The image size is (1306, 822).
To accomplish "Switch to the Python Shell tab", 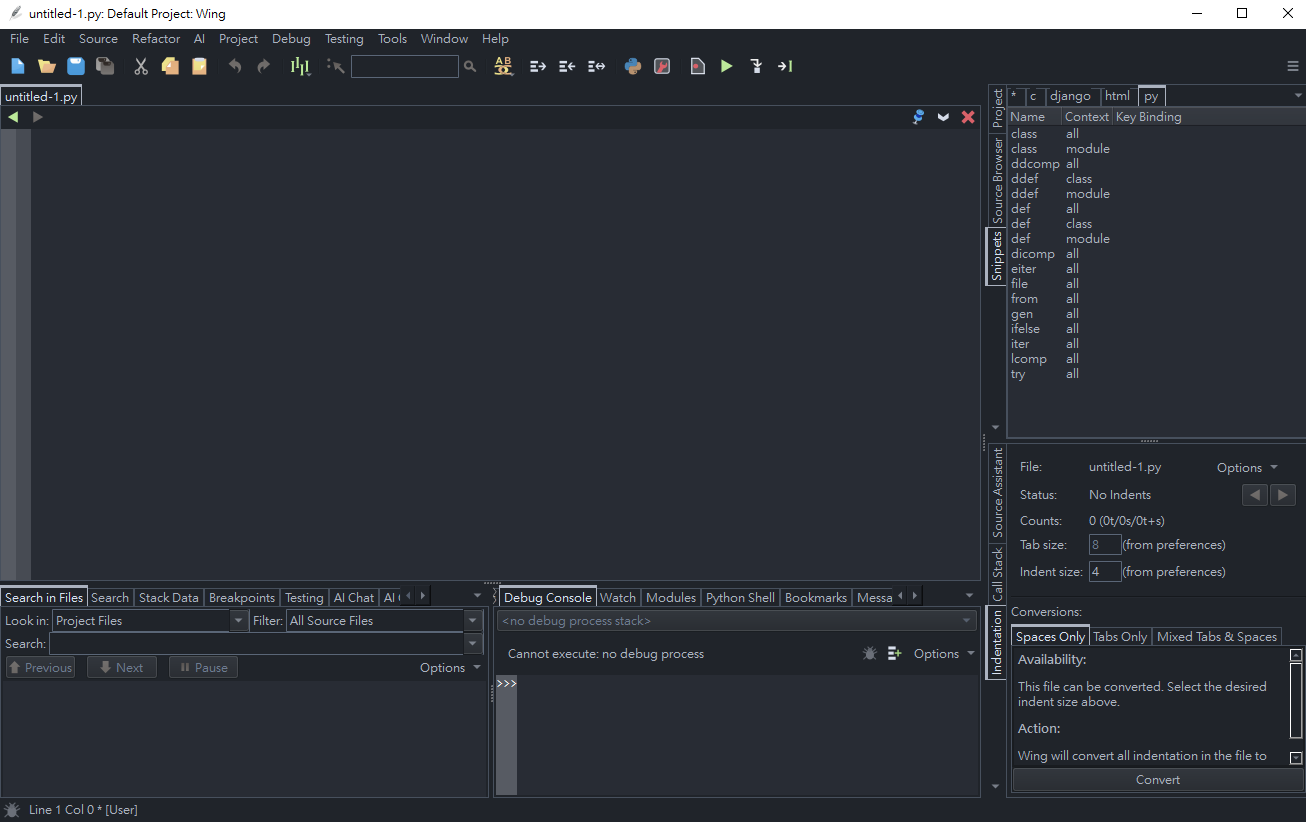I will coord(740,597).
